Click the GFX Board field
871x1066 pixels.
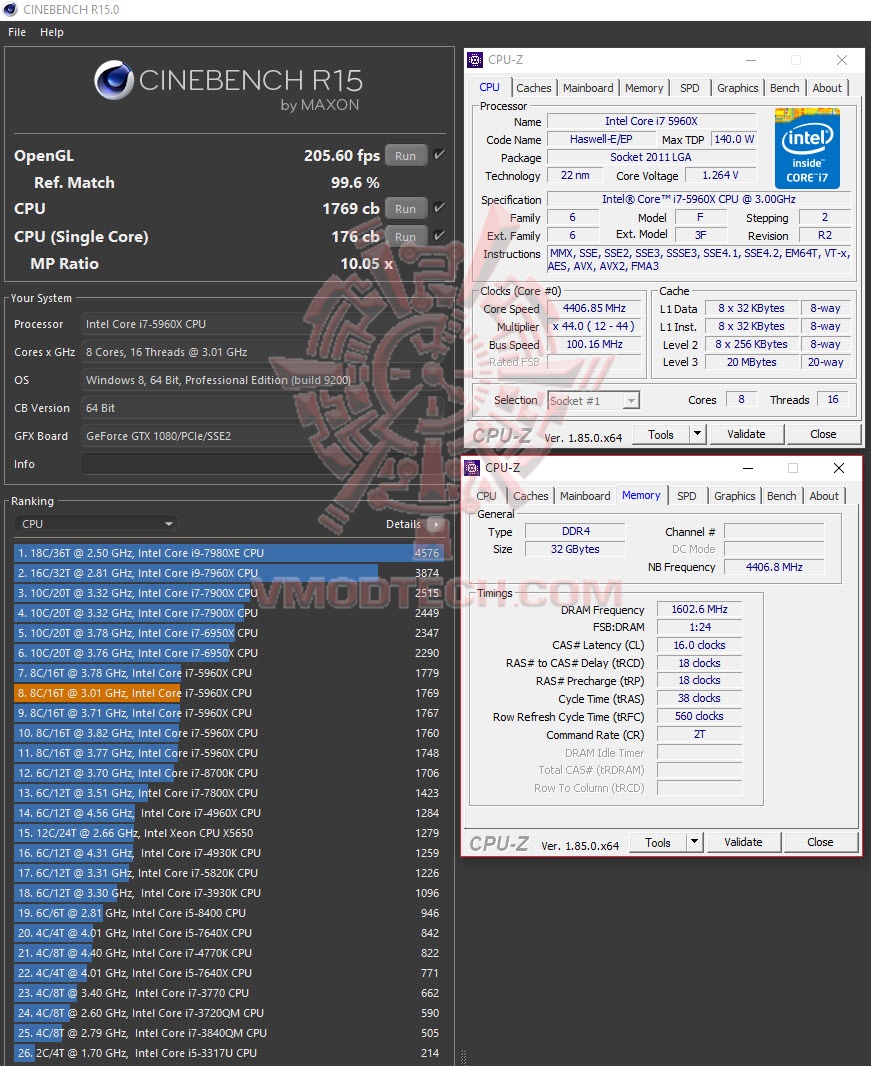pyautogui.click(x=264, y=436)
